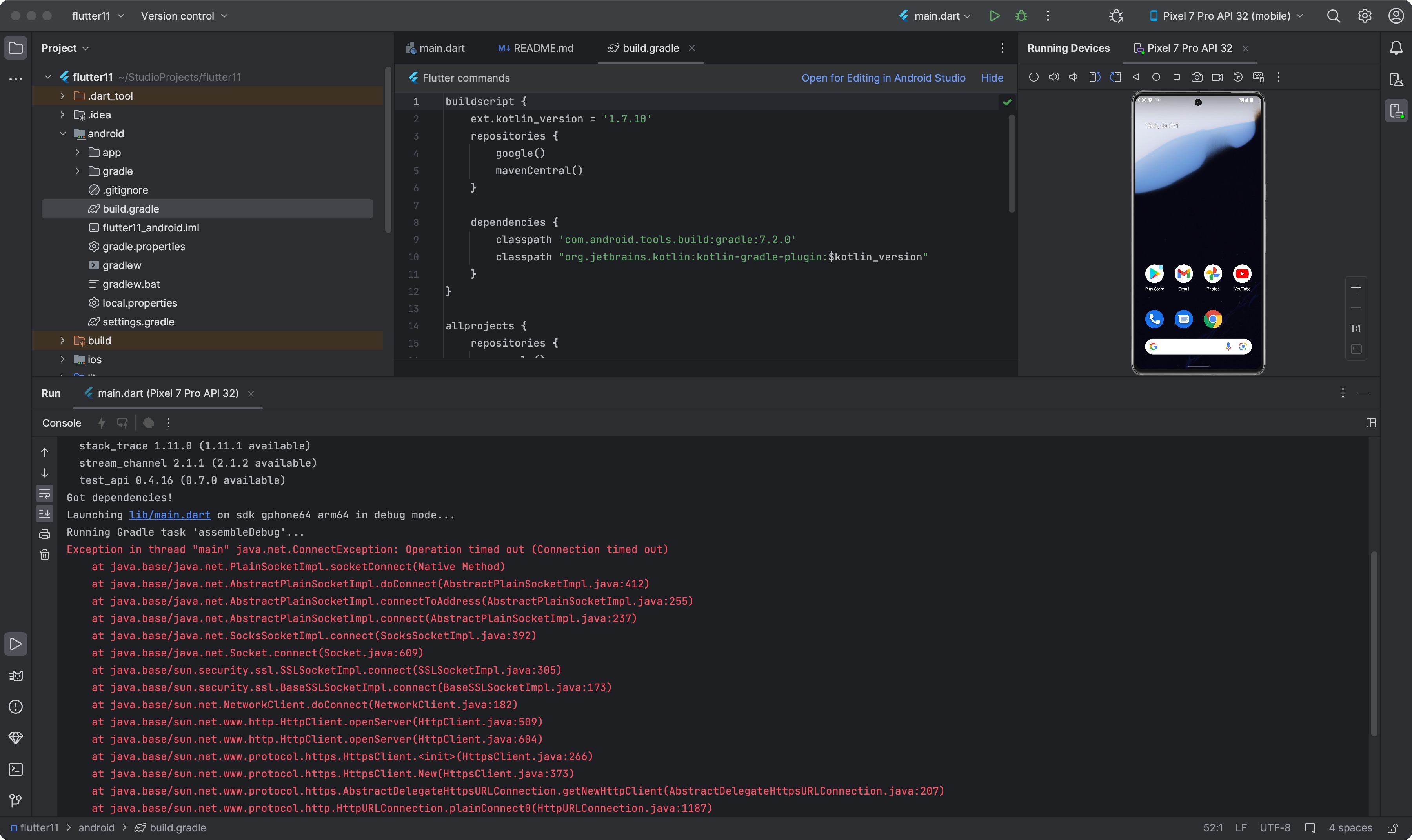The image size is (1412, 840).
Task: Click the 4 spaces indent setting
Action: click(x=1350, y=827)
